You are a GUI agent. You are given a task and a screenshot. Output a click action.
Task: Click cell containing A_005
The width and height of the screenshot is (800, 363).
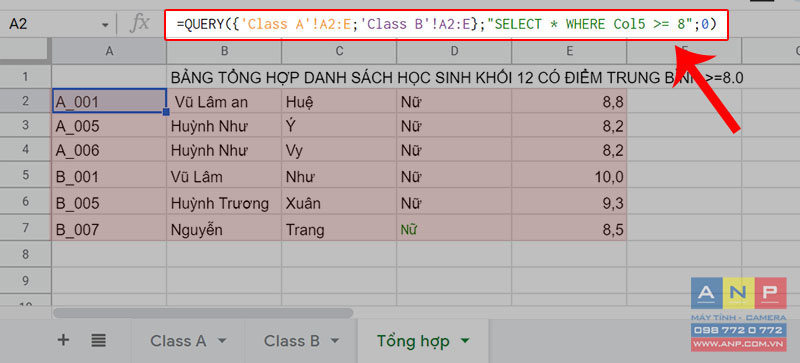tap(109, 126)
